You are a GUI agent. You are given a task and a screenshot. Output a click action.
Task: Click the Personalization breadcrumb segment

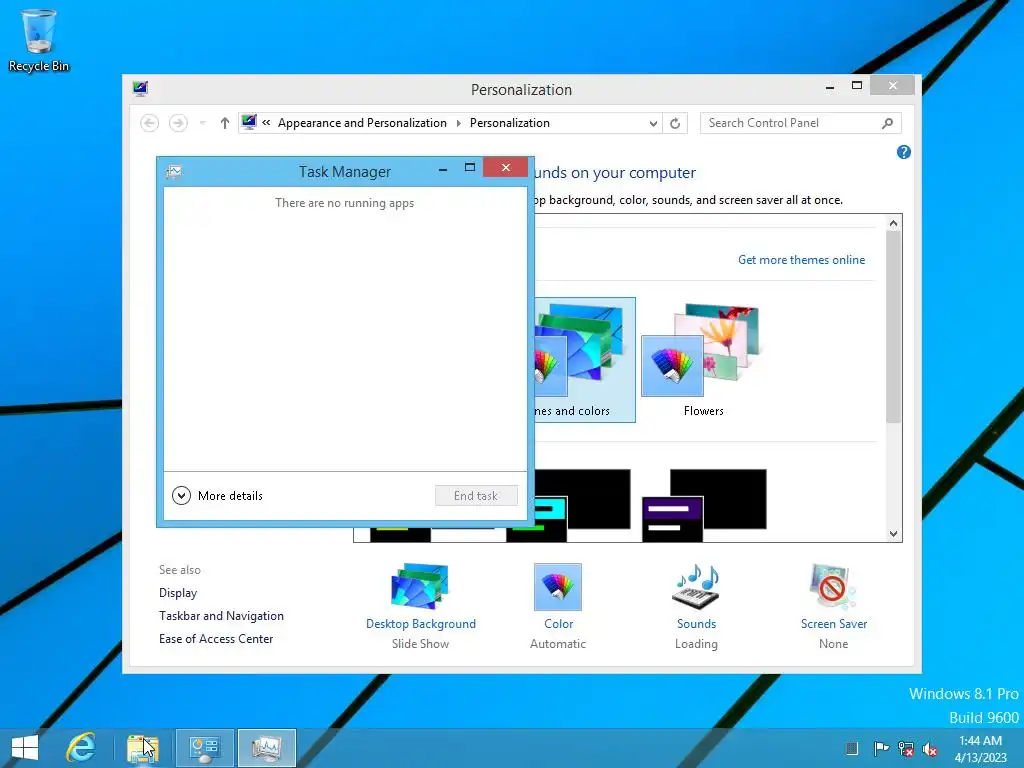[x=510, y=123]
